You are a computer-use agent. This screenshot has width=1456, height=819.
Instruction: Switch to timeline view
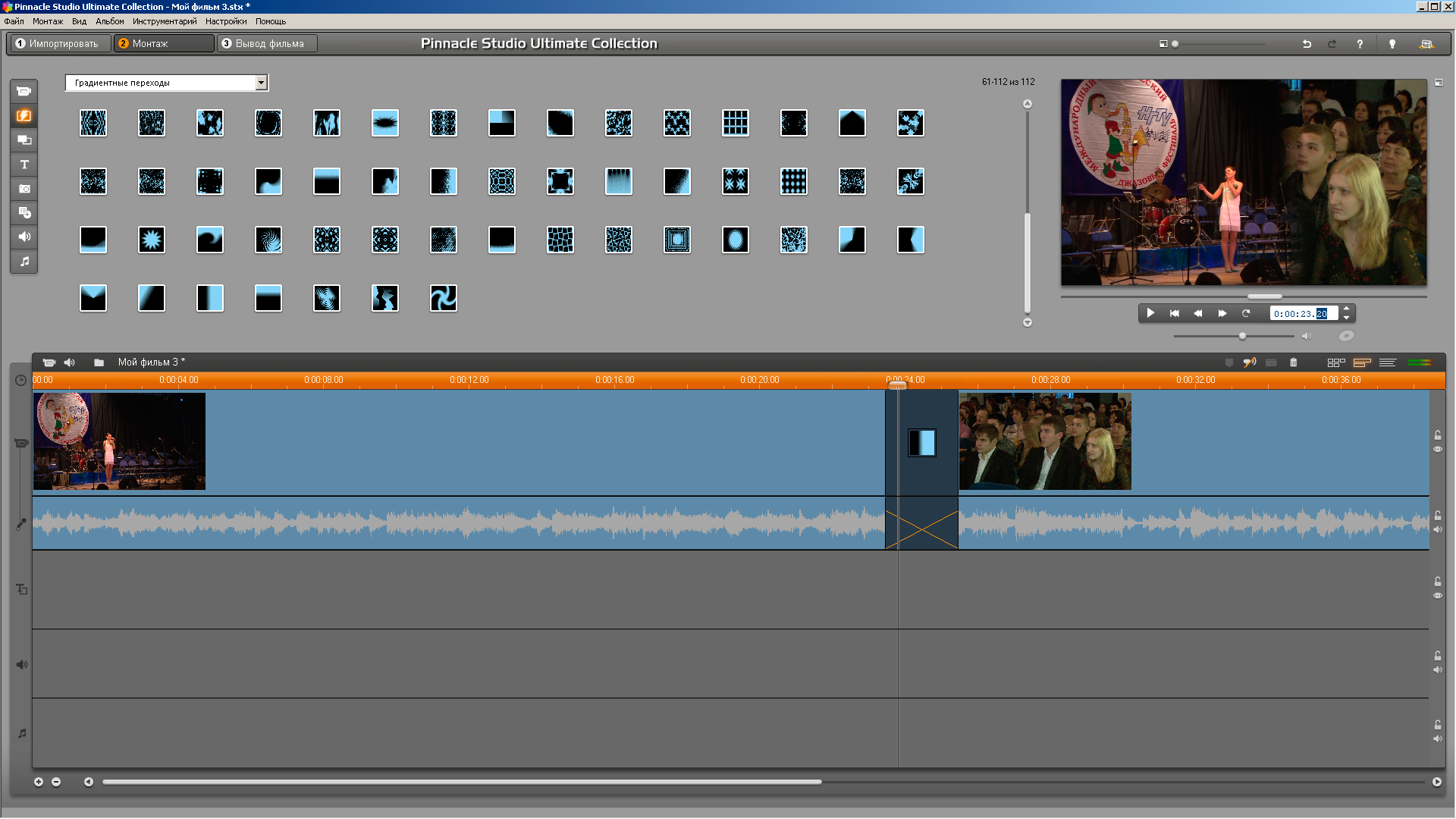1362,362
